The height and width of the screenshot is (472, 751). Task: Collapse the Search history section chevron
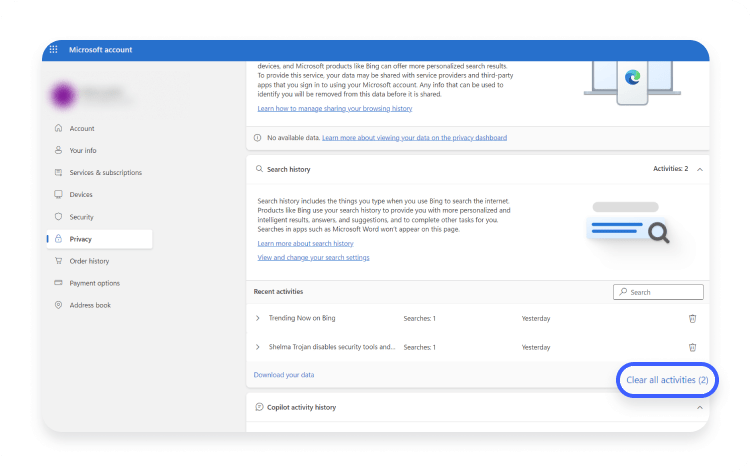(700, 169)
